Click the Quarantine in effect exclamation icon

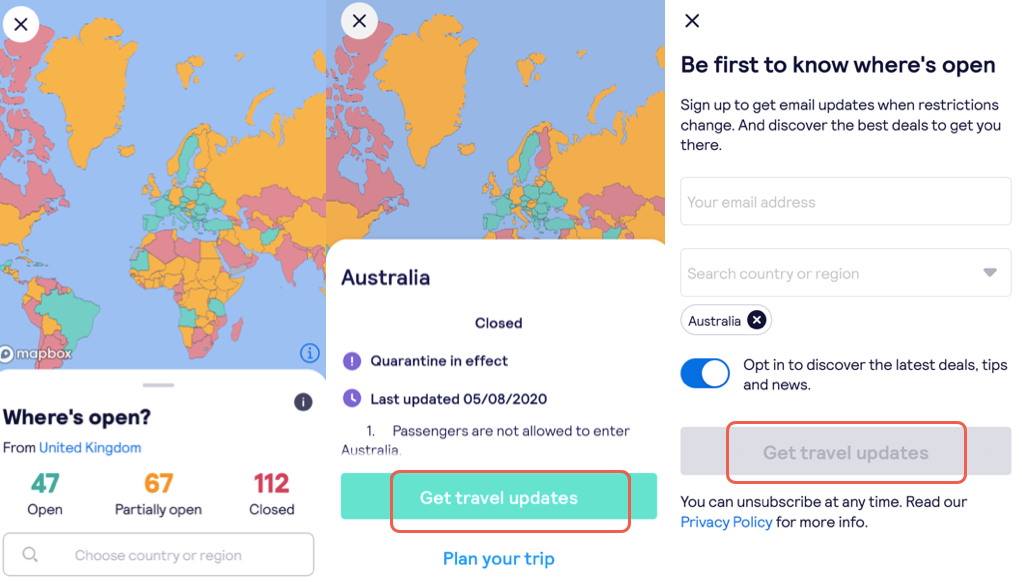[352, 360]
